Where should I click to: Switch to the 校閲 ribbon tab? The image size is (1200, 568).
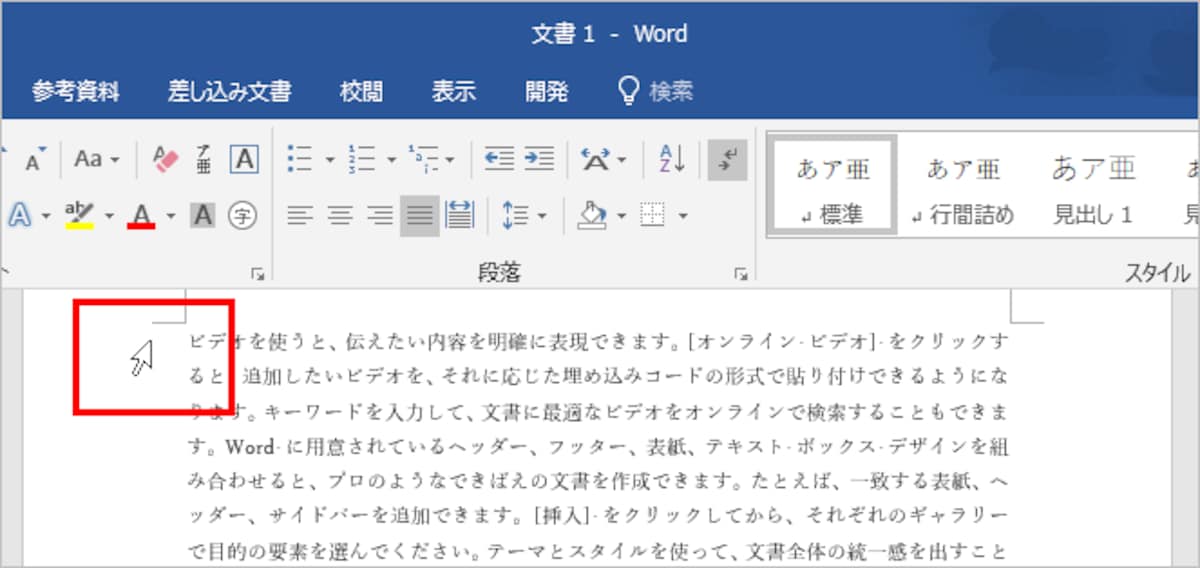(361, 92)
